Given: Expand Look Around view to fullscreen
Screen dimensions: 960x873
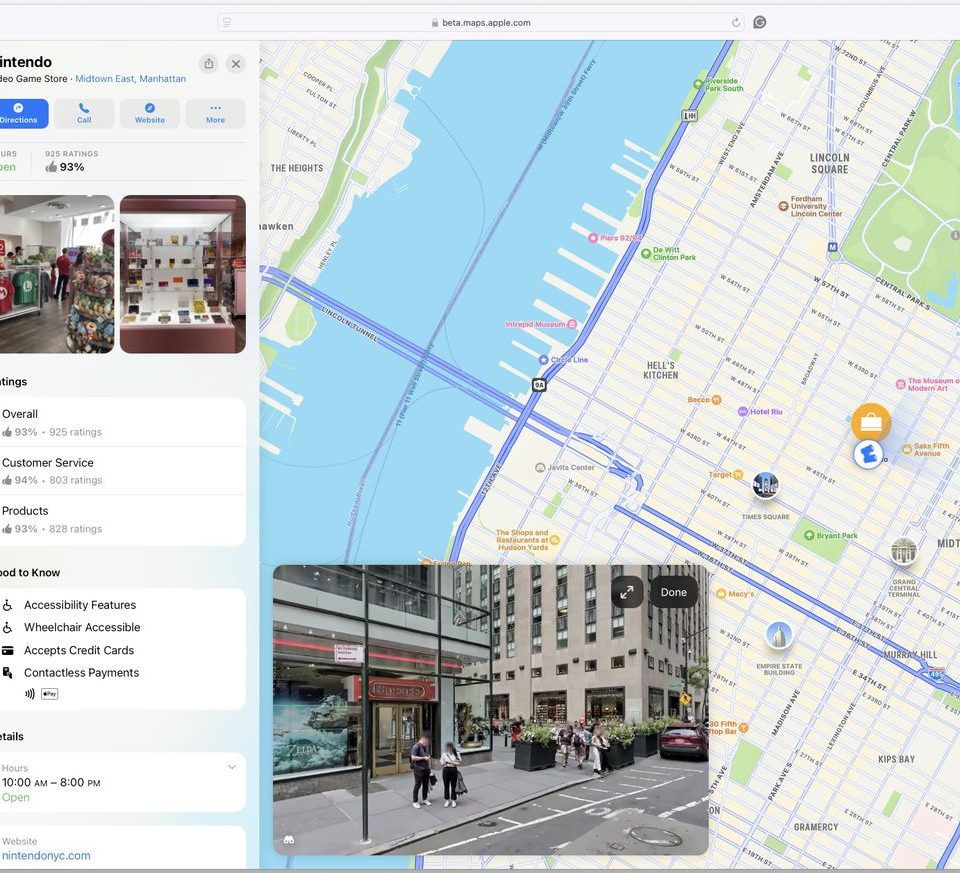Looking at the screenshot, I should click(627, 592).
